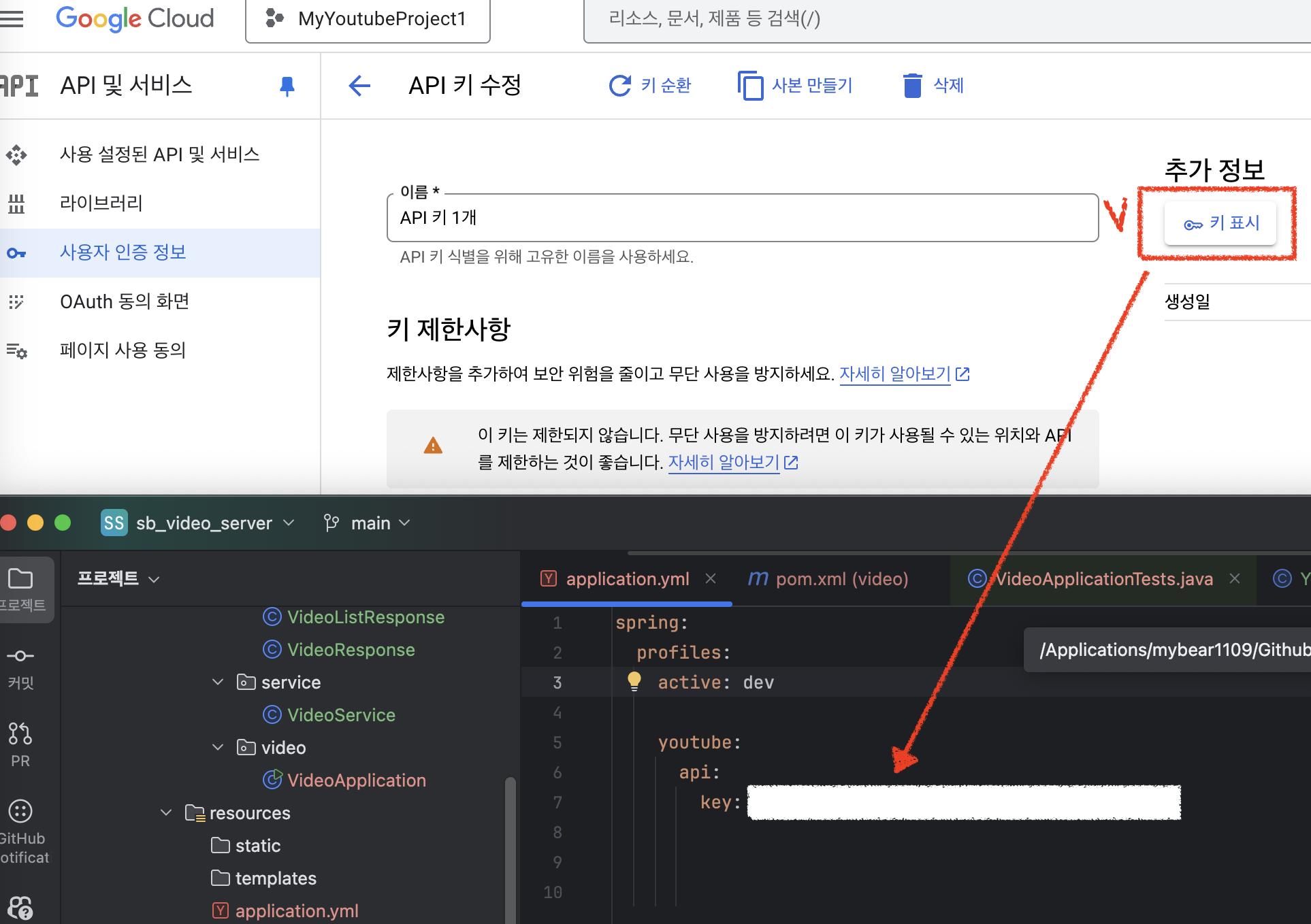Screen dimensions: 1311x924
Task: Select VideoService class in project tree
Action: tap(329, 715)
